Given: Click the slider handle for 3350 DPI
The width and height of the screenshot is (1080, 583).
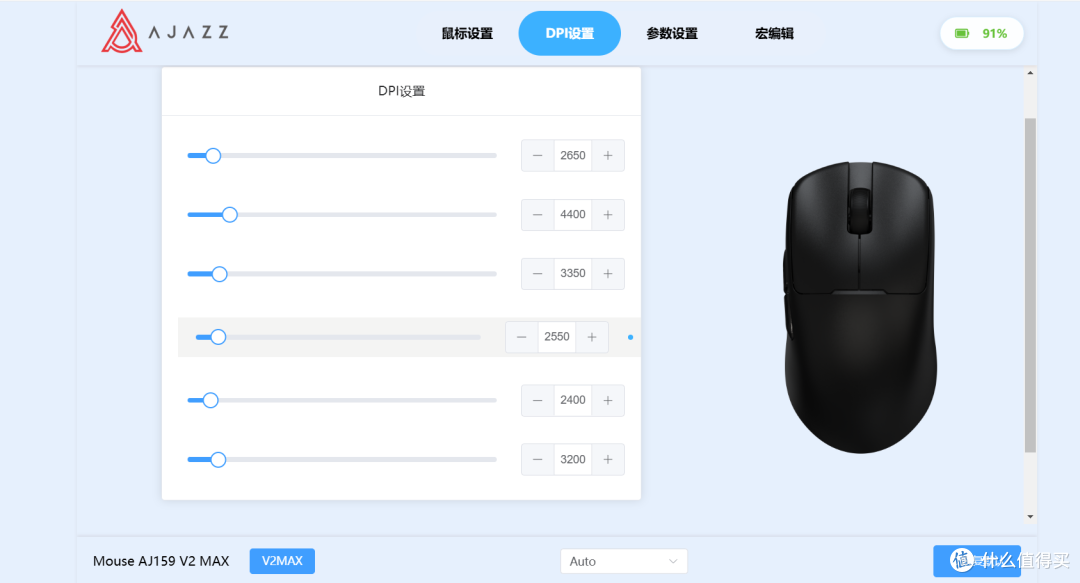Looking at the screenshot, I should click(x=220, y=274).
